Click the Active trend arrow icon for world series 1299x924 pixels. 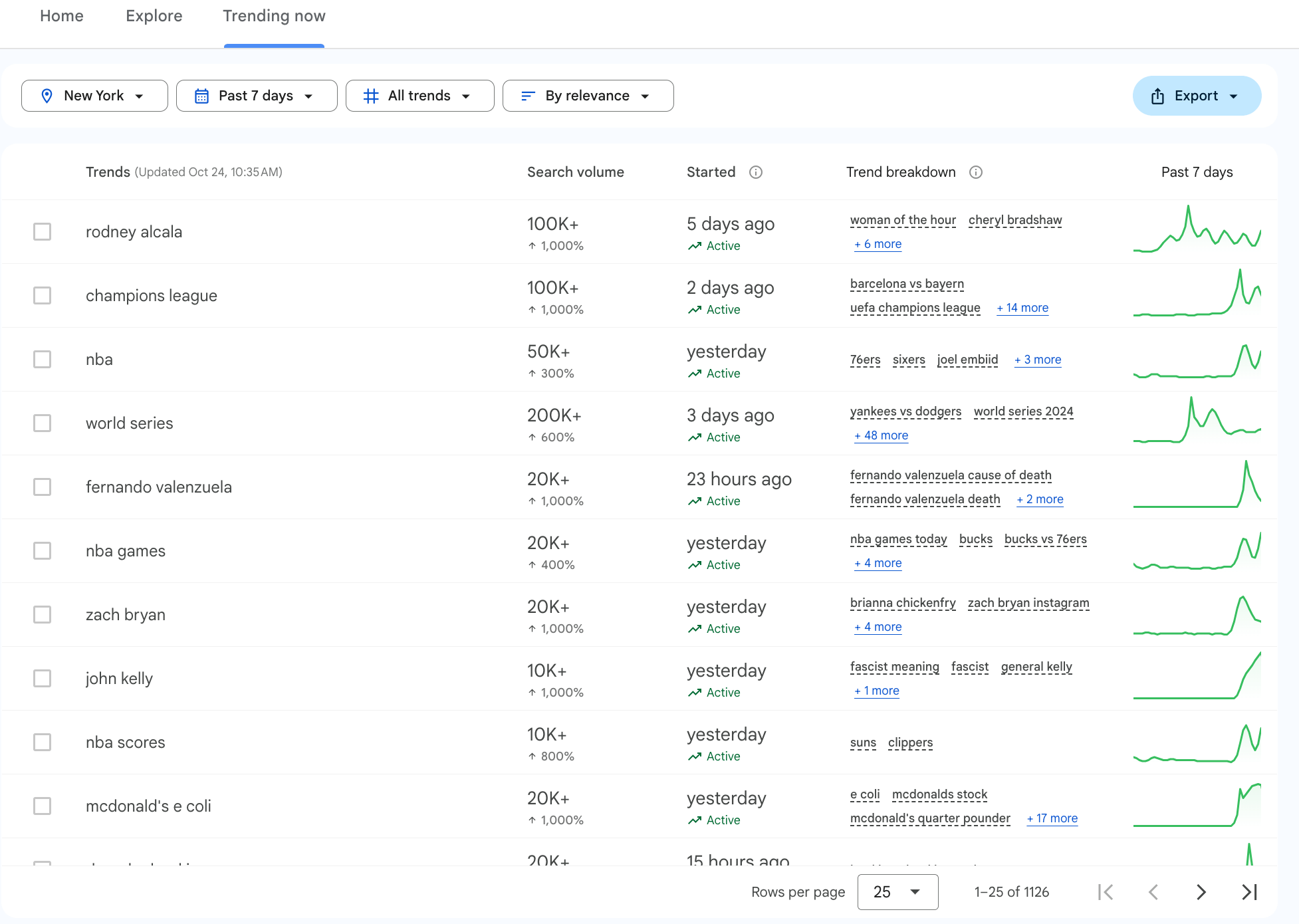[x=695, y=437]
